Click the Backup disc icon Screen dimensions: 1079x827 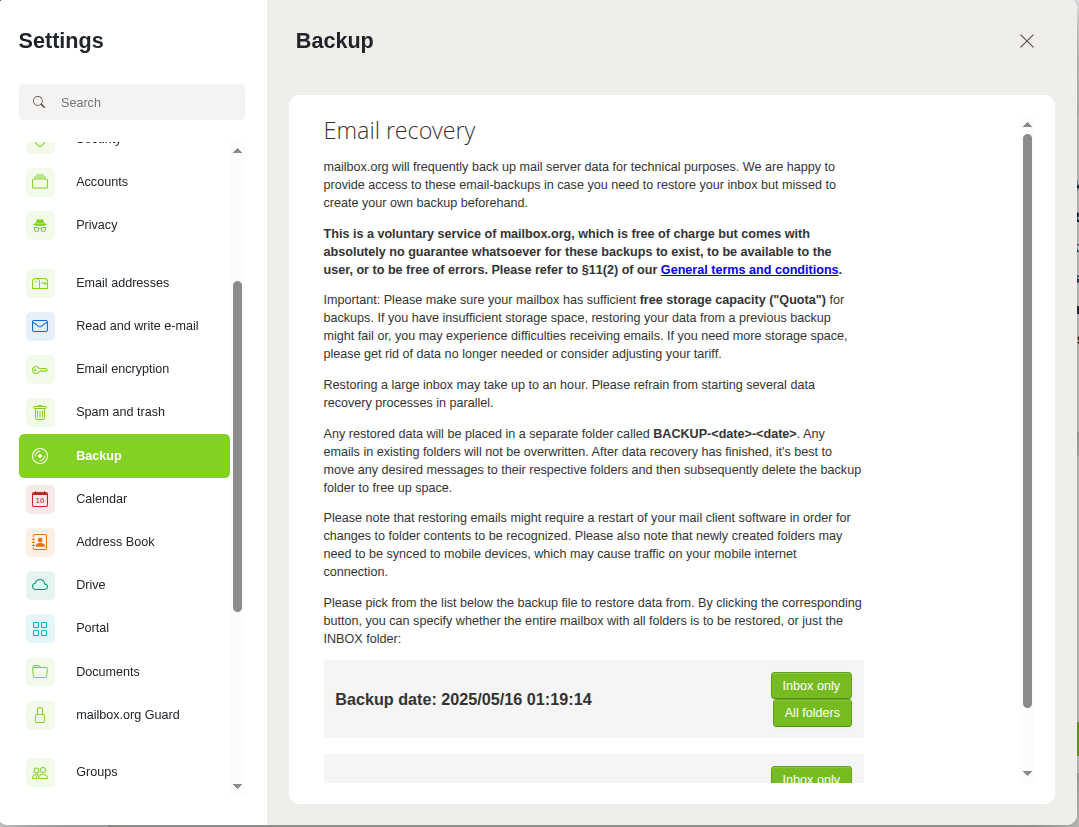pos(40,455)
